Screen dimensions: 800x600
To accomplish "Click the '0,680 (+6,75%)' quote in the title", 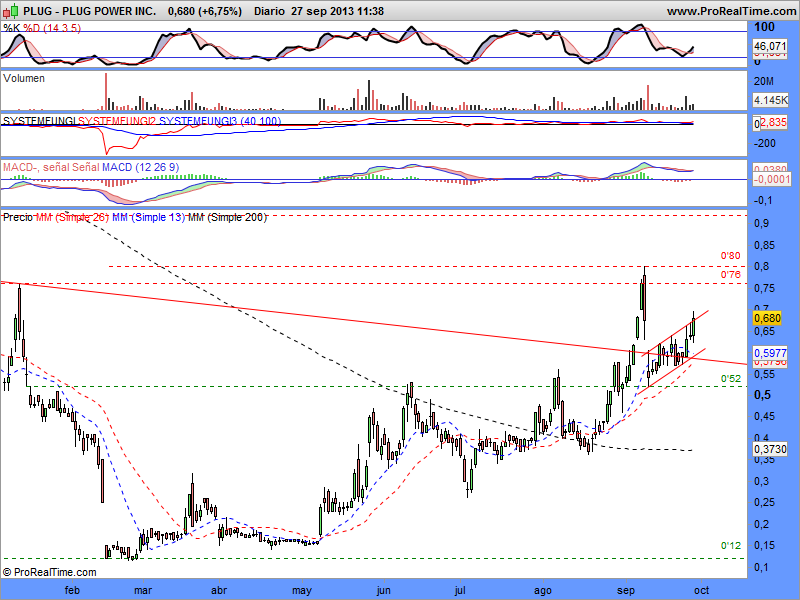I will click(x=205, y=11).
